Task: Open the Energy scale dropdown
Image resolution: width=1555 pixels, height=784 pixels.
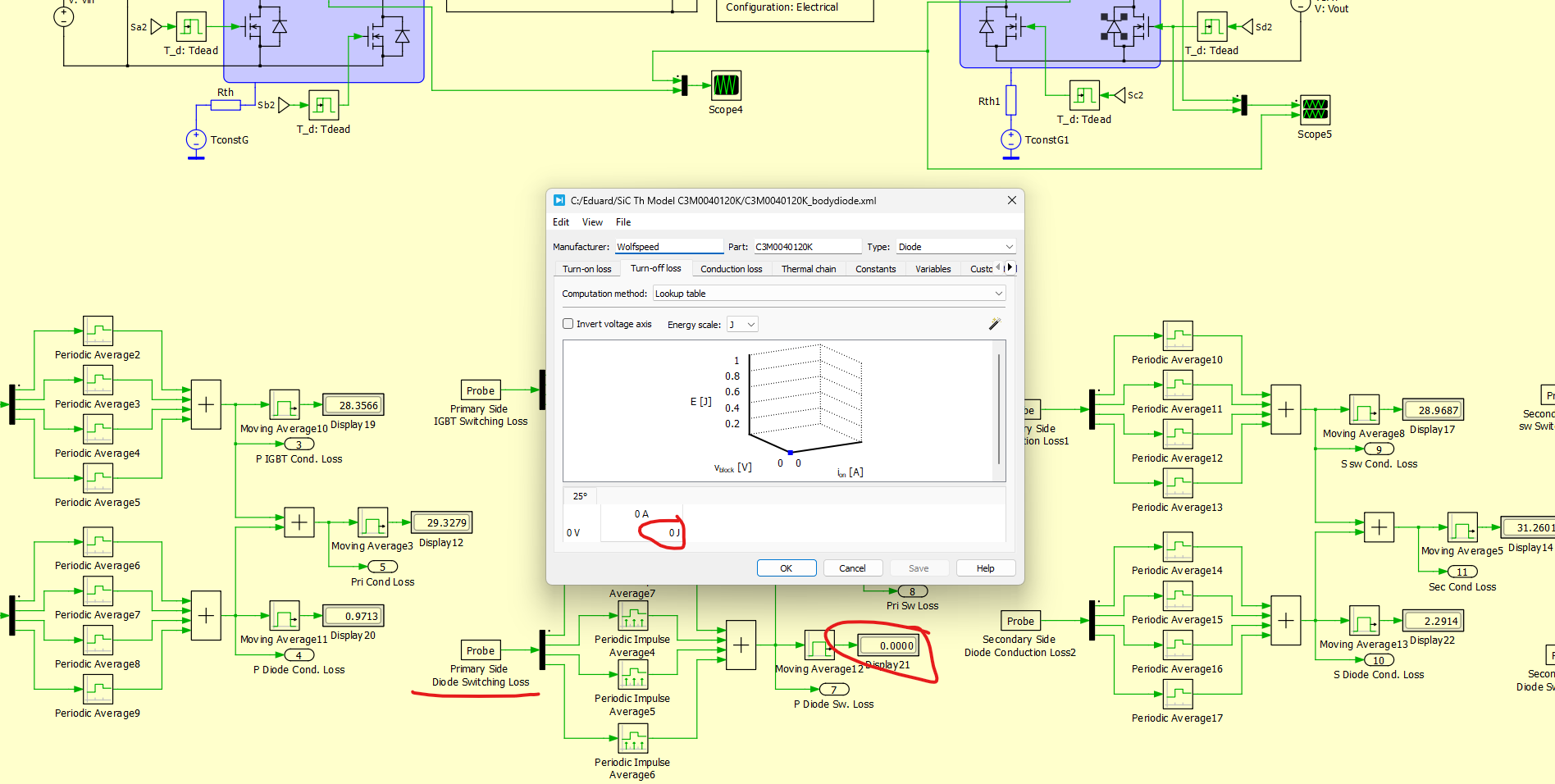Action: (x=742, y=325)
